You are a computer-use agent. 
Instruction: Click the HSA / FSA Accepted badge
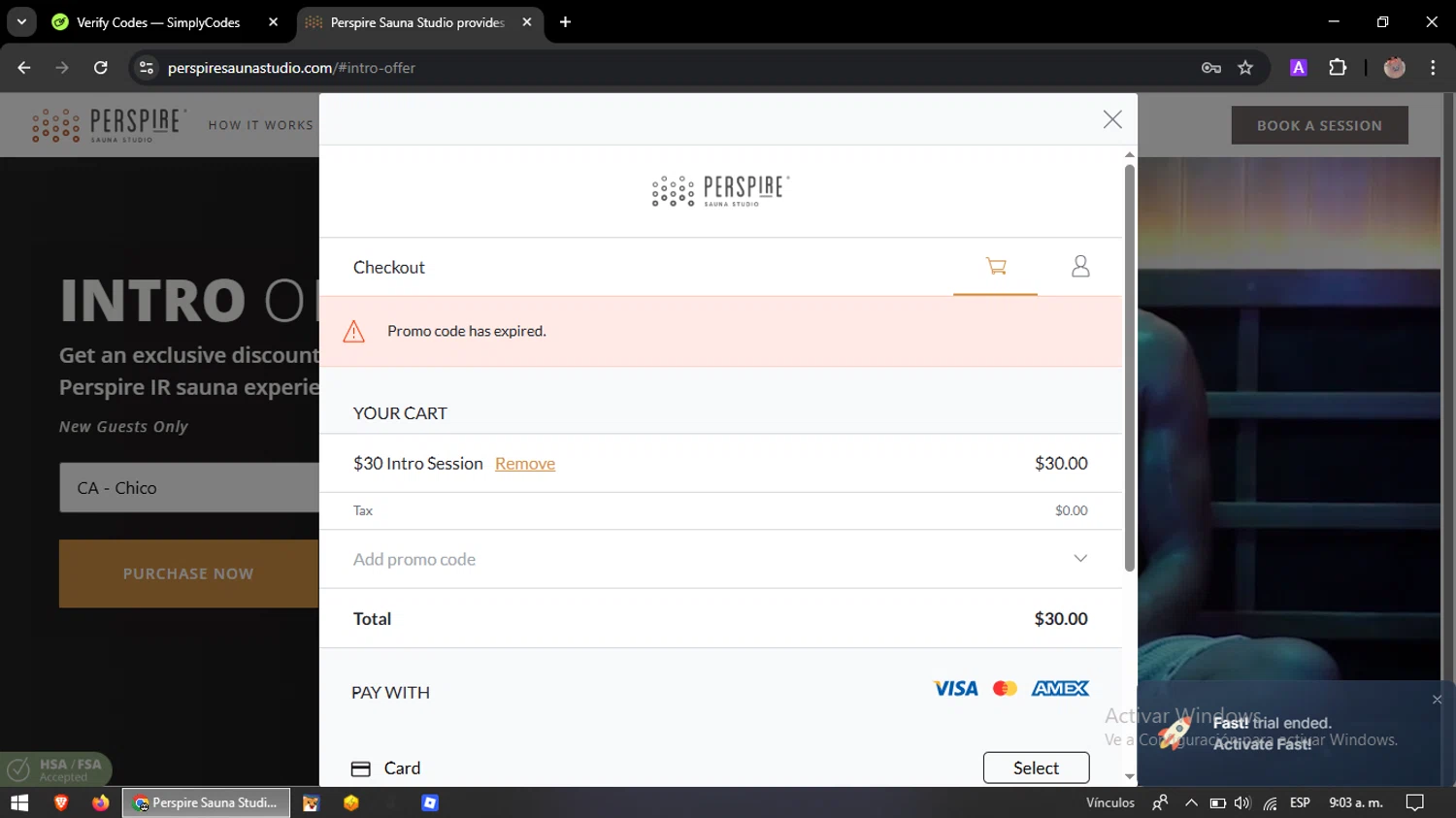pos(56,769)
